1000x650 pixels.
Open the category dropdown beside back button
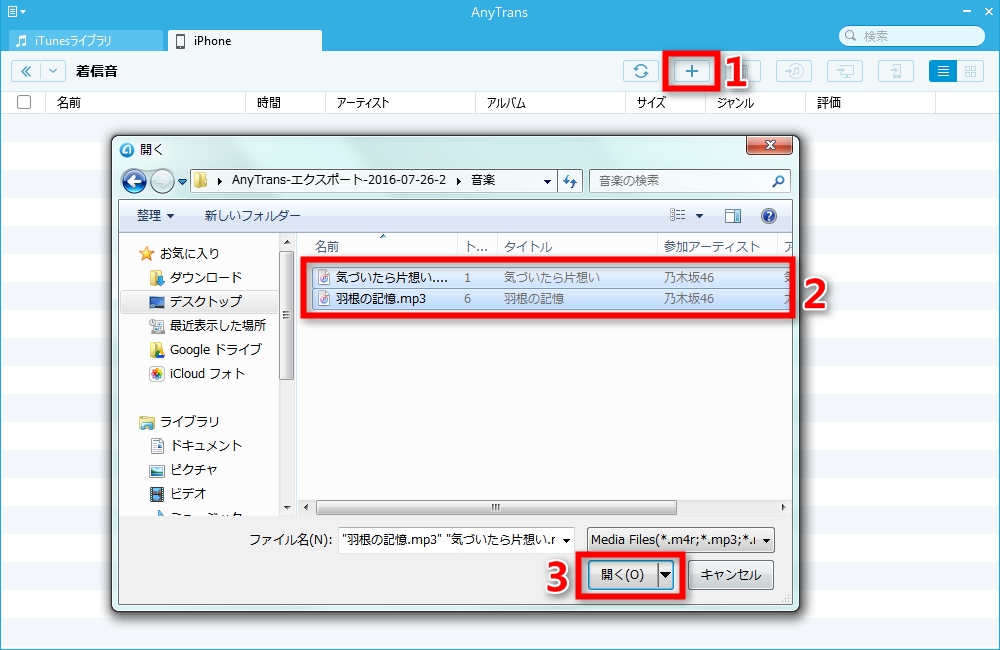point(53,71)
